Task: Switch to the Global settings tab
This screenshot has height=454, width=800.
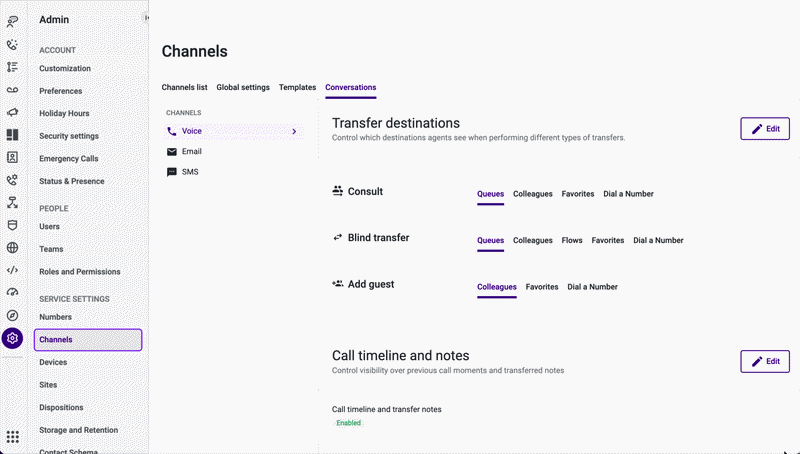Action: 243,87
